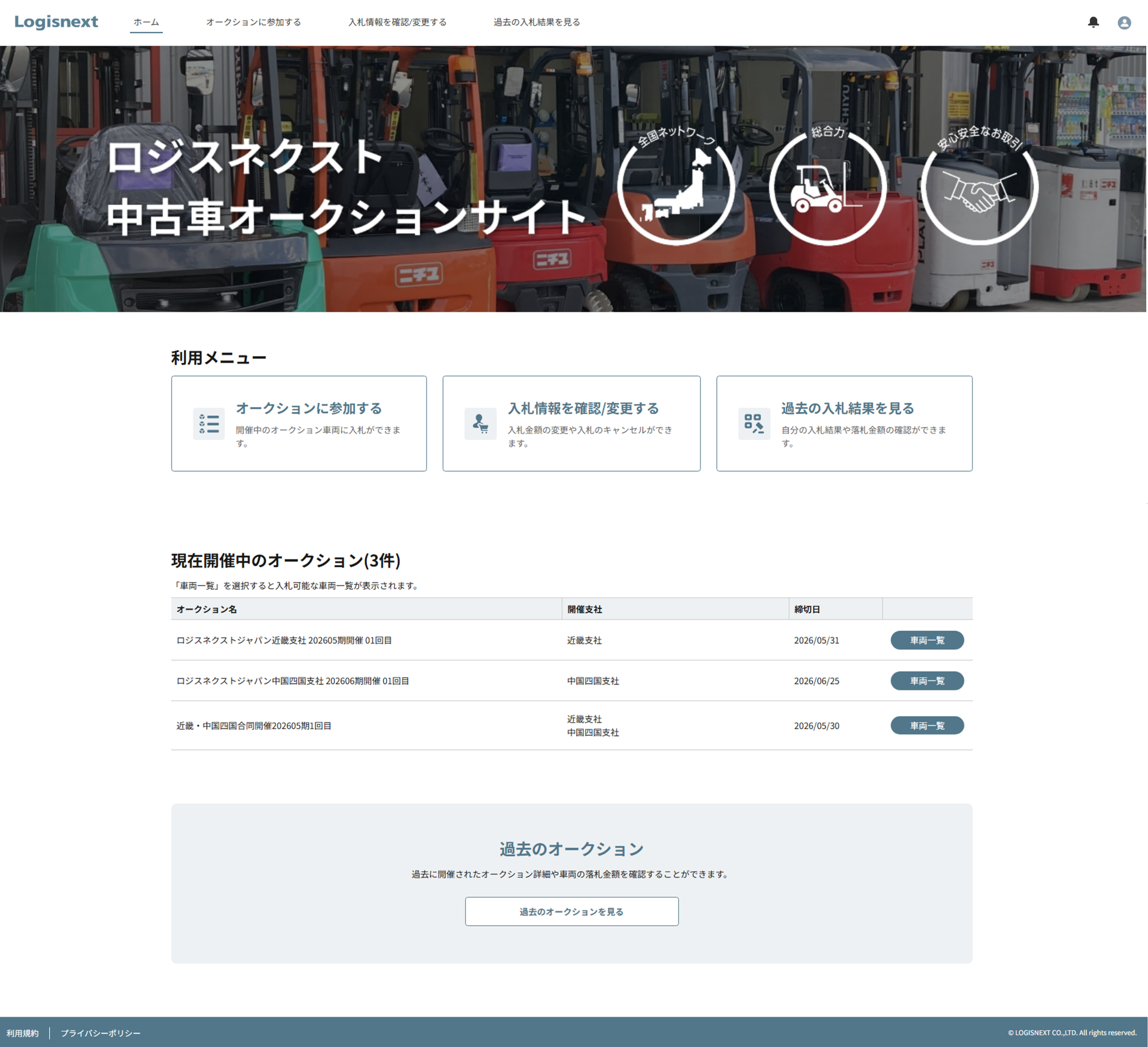Viewport: 1148px width, 1047px height.
Task: Click the Logisnext logo
Action: pyautogui.click(x=56, y=21)
